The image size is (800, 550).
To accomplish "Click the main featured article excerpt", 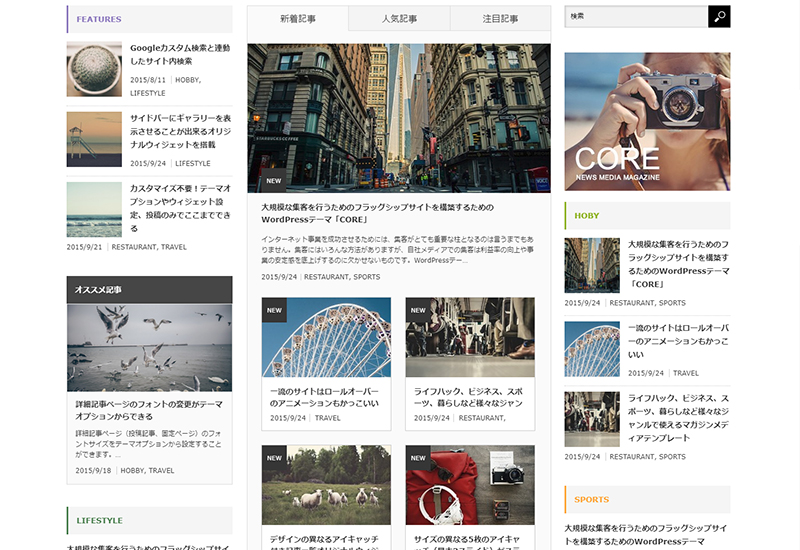I will [x=398, y=249].
